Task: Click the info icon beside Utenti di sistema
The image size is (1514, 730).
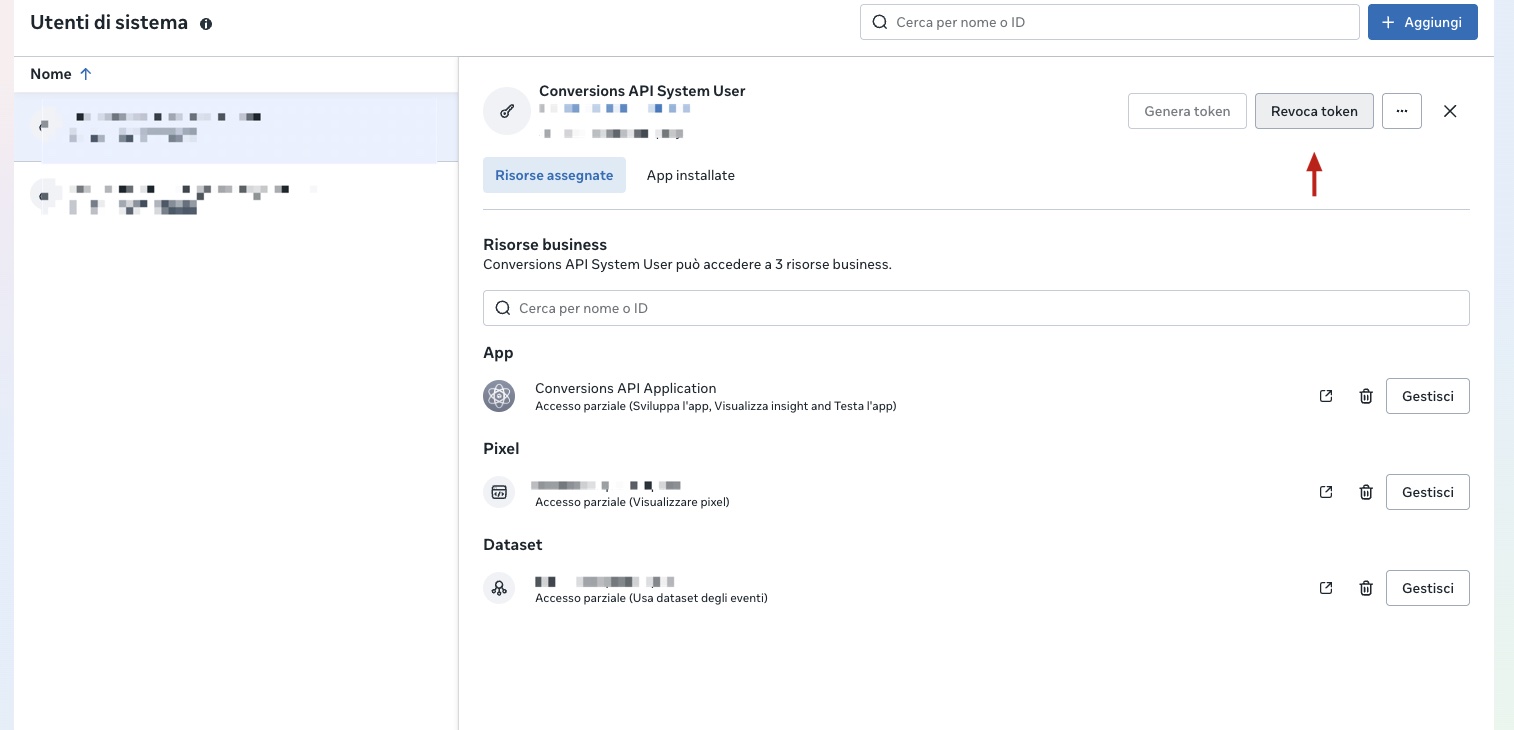Action: tap(206, 24)
